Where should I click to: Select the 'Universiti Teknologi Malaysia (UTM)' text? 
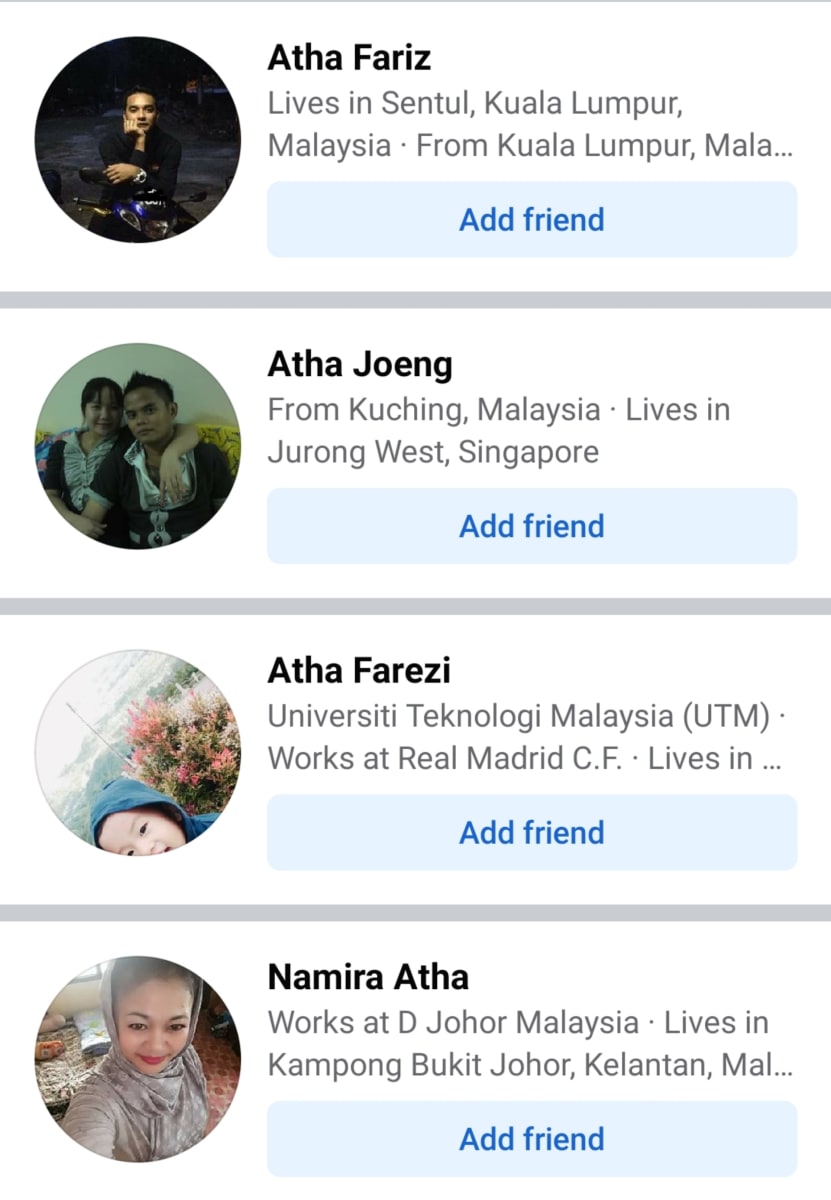[x=519, y=716]
